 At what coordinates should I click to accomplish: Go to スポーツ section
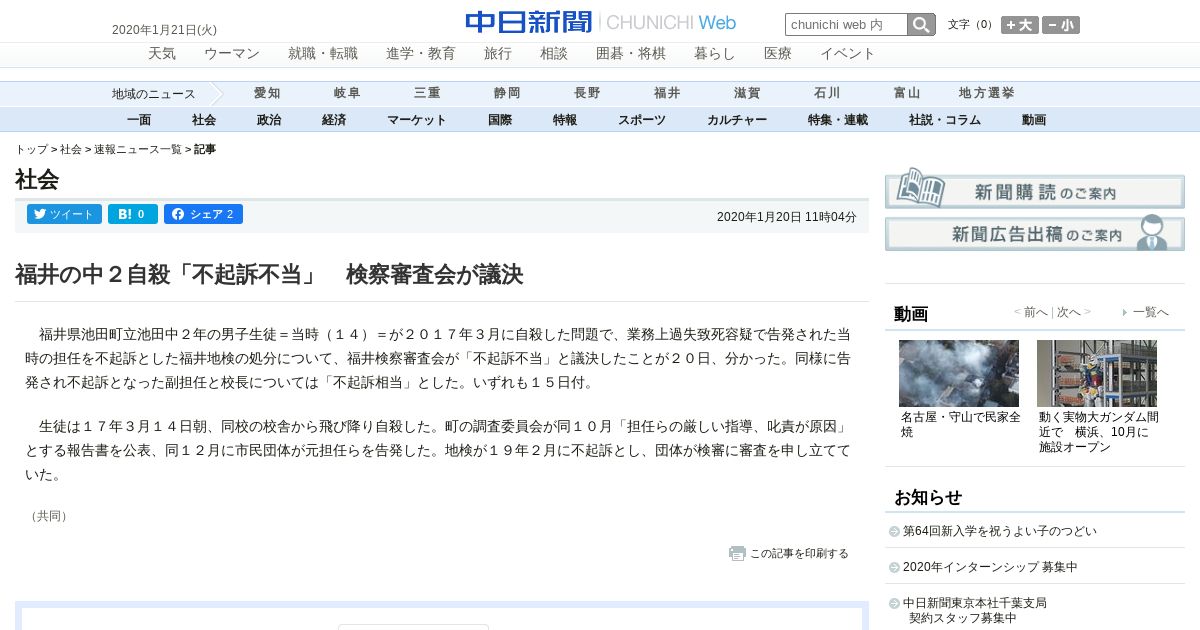pyautogui.click(x=642, y=120)
